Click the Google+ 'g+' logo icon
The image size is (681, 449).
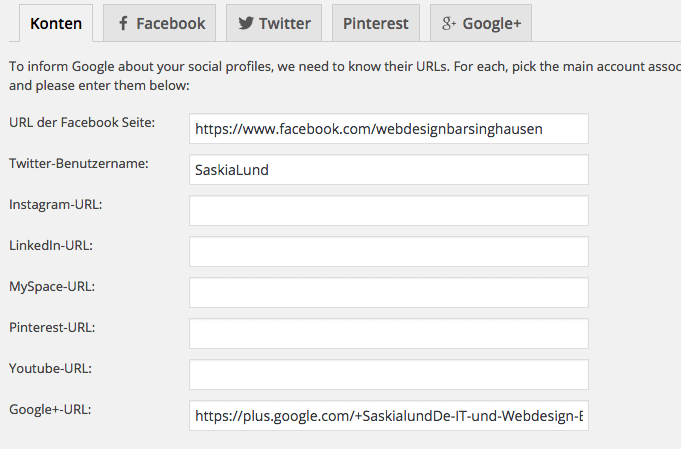449,23
